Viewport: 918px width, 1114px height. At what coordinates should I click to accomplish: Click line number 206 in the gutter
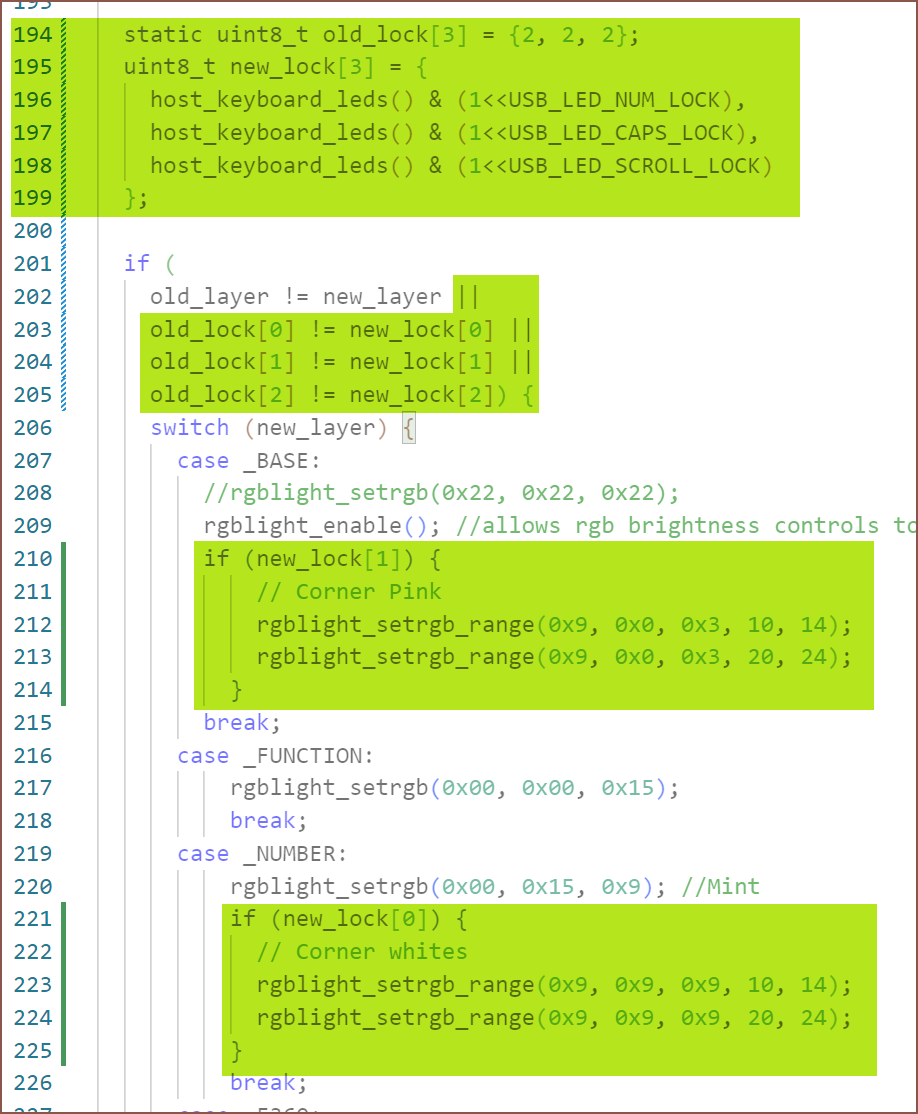click(32, 428)
